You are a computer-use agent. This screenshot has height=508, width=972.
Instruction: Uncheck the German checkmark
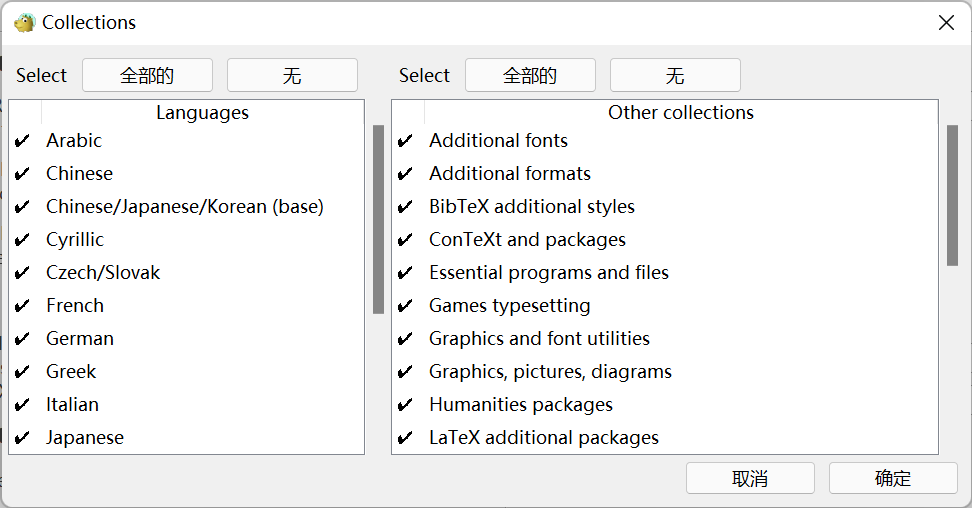22,339
